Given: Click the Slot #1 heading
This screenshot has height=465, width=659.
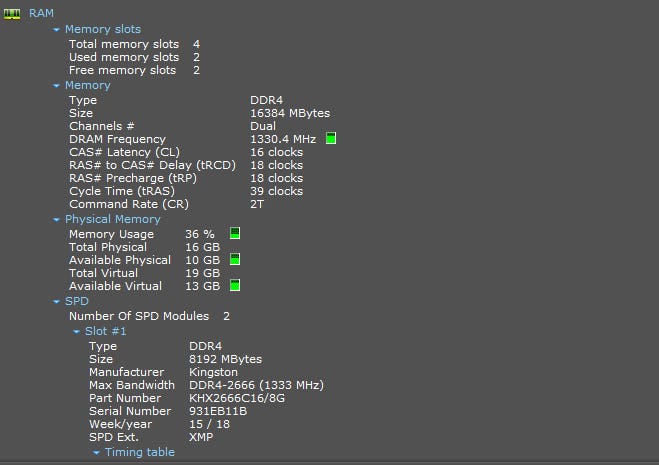Looking at the screenshot, I should (105, 331).
